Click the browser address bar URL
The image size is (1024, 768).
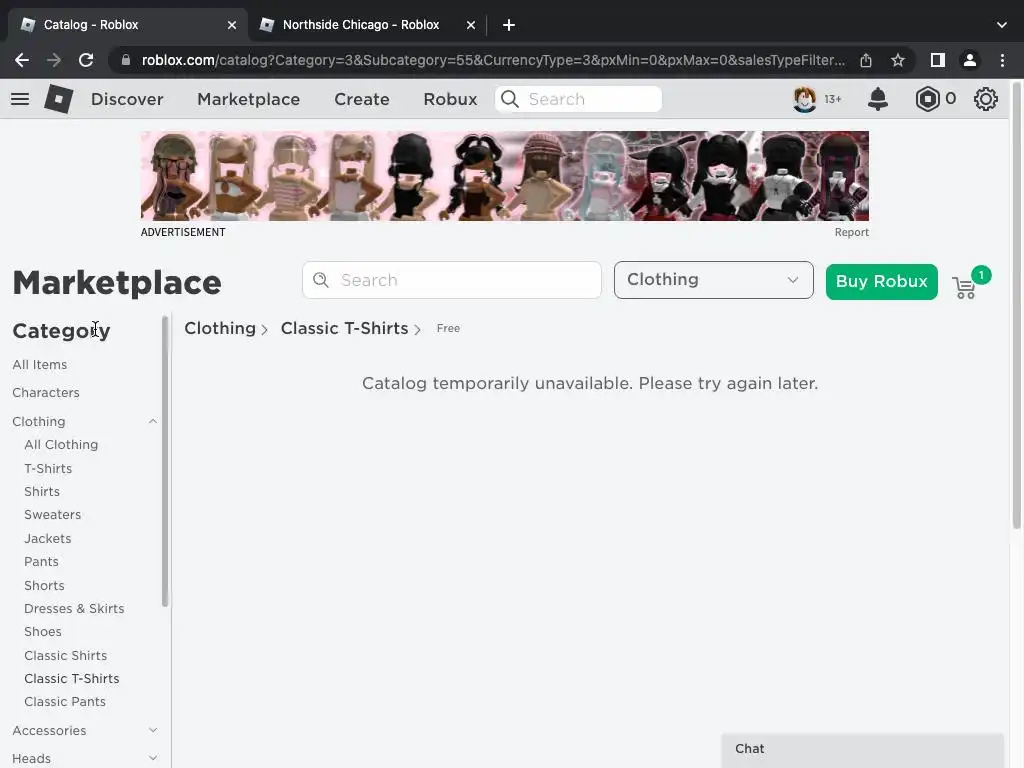point(493,60)
